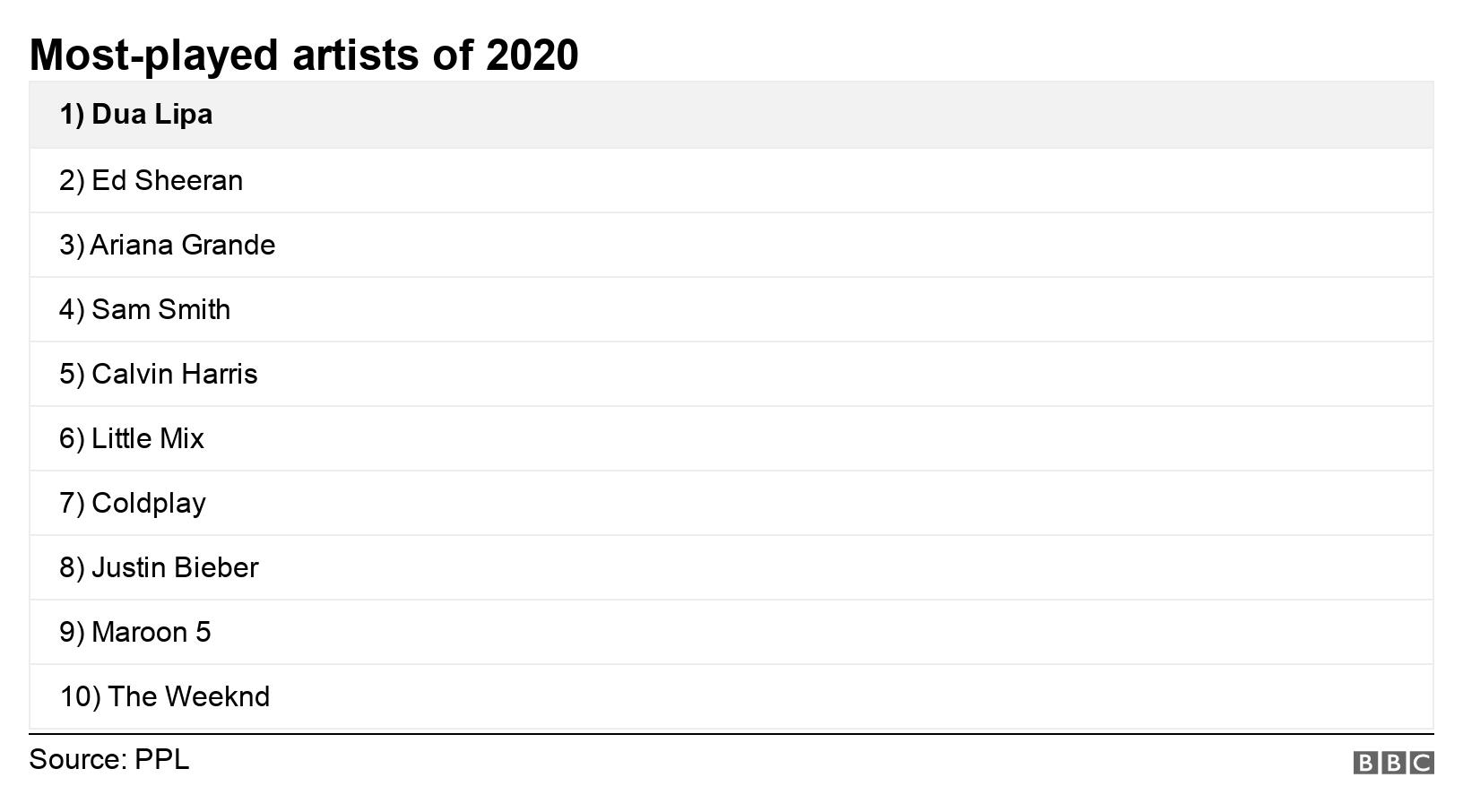The height and width of the screenshot is (812, 1463).
Task: Click the rank number '6)'
Action: (72, 438)
